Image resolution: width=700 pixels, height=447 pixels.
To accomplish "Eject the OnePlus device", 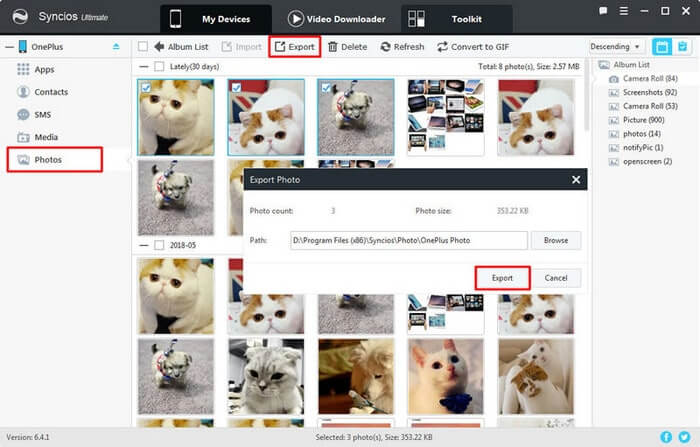I will (116, 46).
